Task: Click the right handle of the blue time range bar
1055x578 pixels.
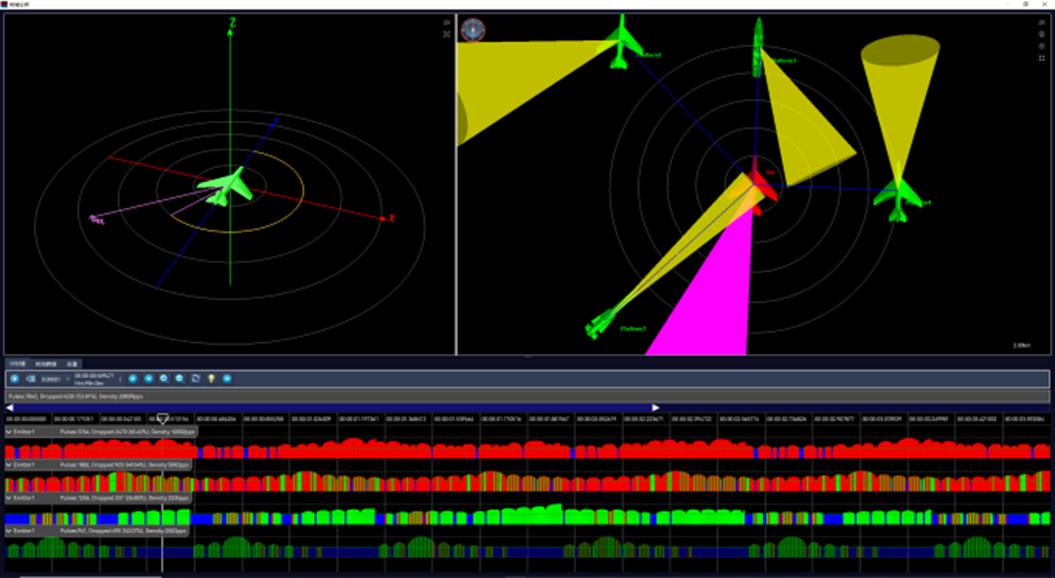Action: [x=655, y=408]
